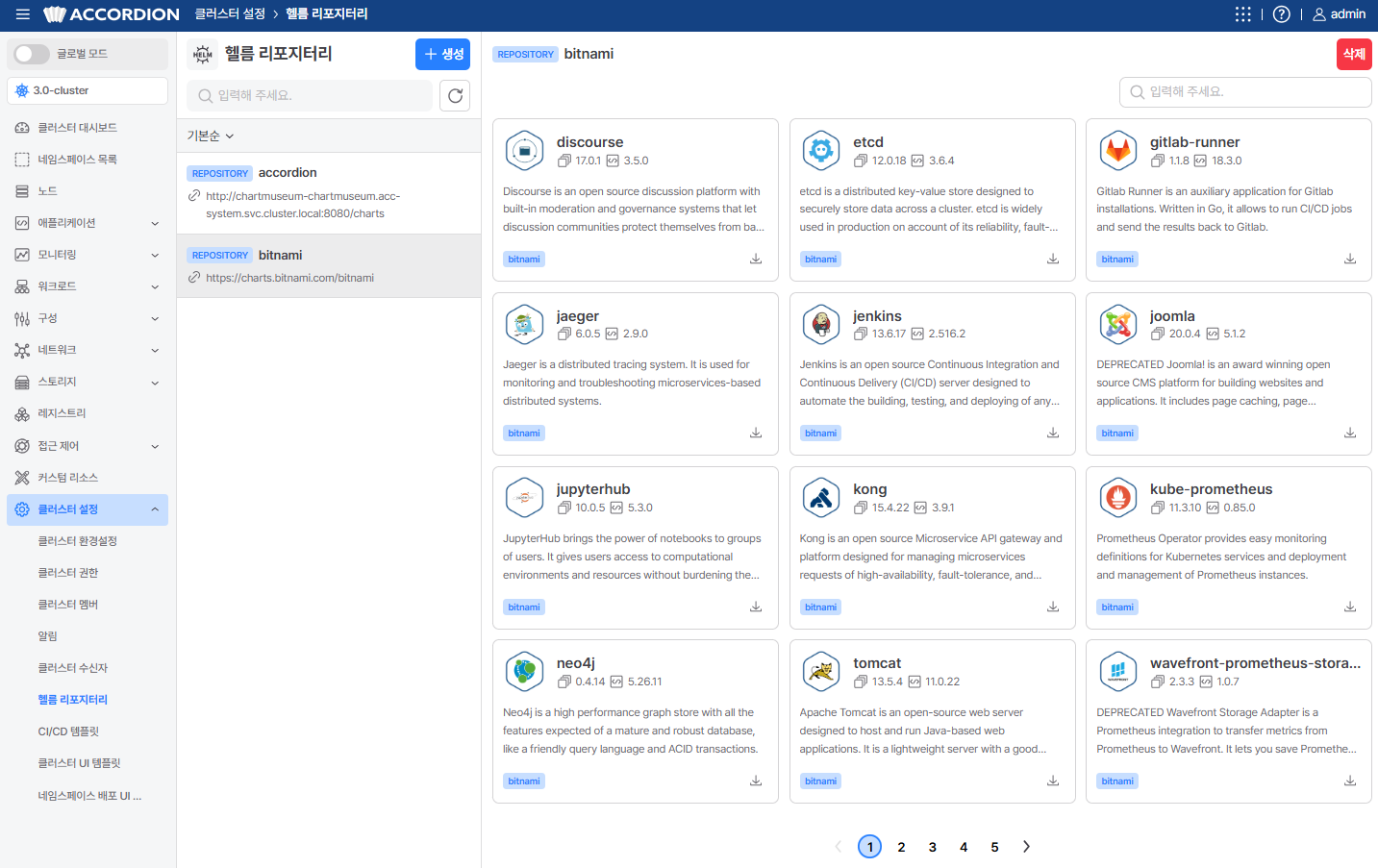The image size is (1378, 868).
Task: Go to page 5 of charts
Action: [x=994, y=847]
